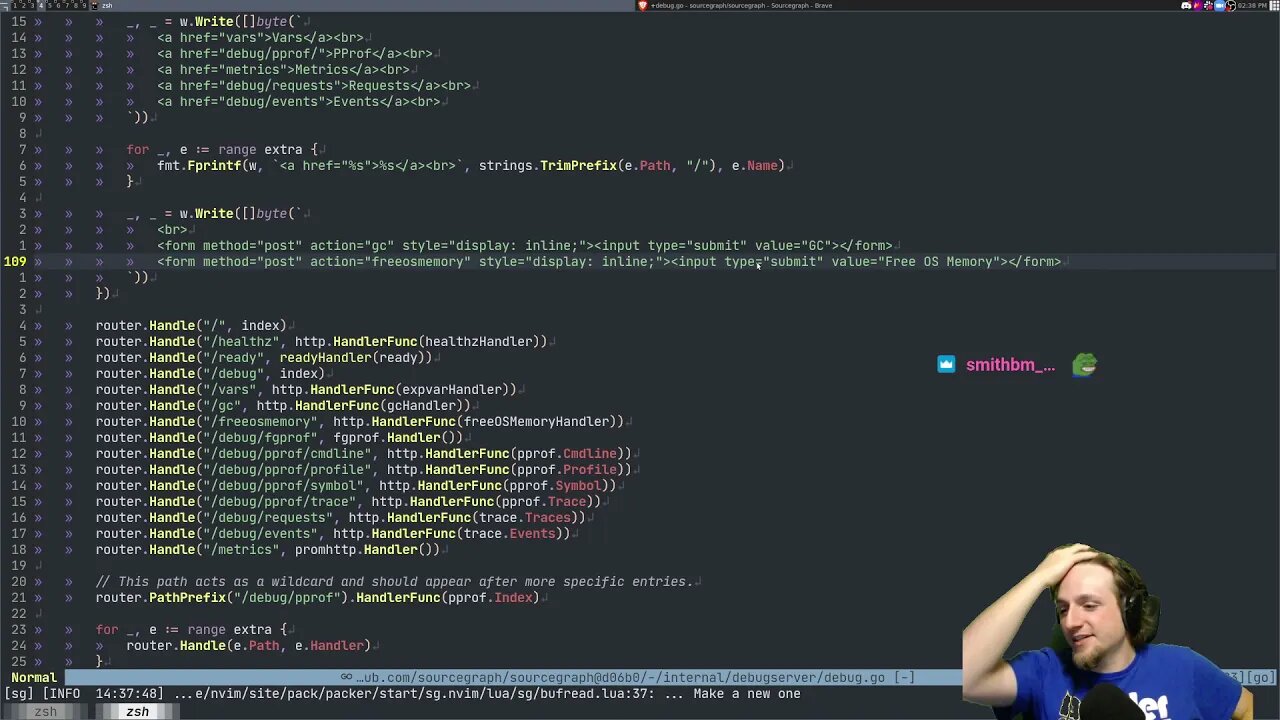Click the clock showing 02:38 PM
The width and height of the screenshot is (1280, 720).
point(1252,5)
